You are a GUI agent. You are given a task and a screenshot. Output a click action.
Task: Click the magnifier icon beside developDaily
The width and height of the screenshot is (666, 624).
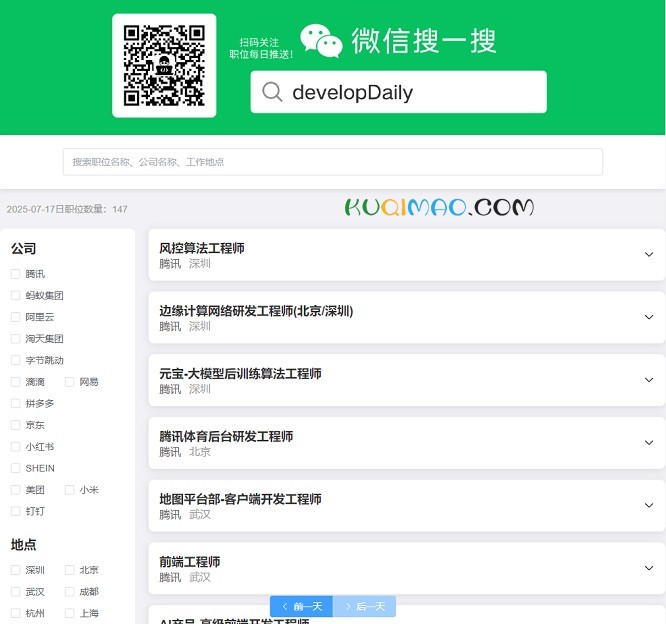(x=272, y=92)
